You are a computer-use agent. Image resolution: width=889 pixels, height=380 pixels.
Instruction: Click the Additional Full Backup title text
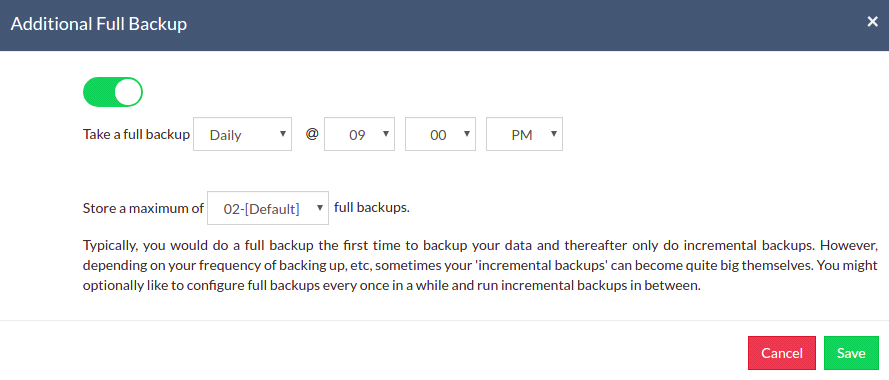pyautogui.click(x=99, y=24)
